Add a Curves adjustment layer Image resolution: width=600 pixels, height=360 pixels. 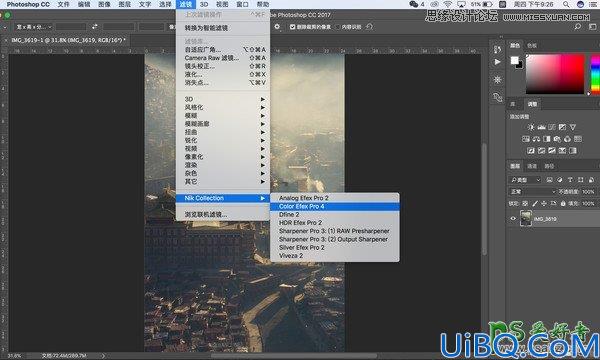point(552,127)
